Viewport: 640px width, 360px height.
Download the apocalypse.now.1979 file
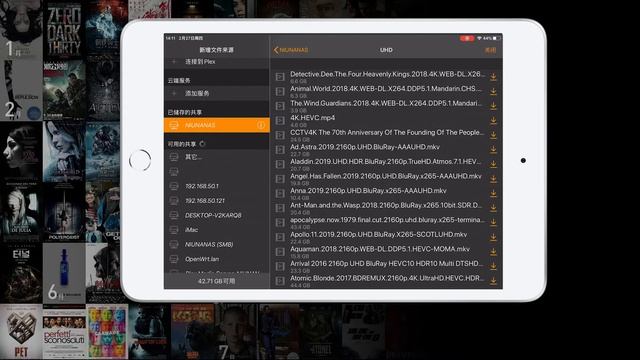click(x=493, y=222)
